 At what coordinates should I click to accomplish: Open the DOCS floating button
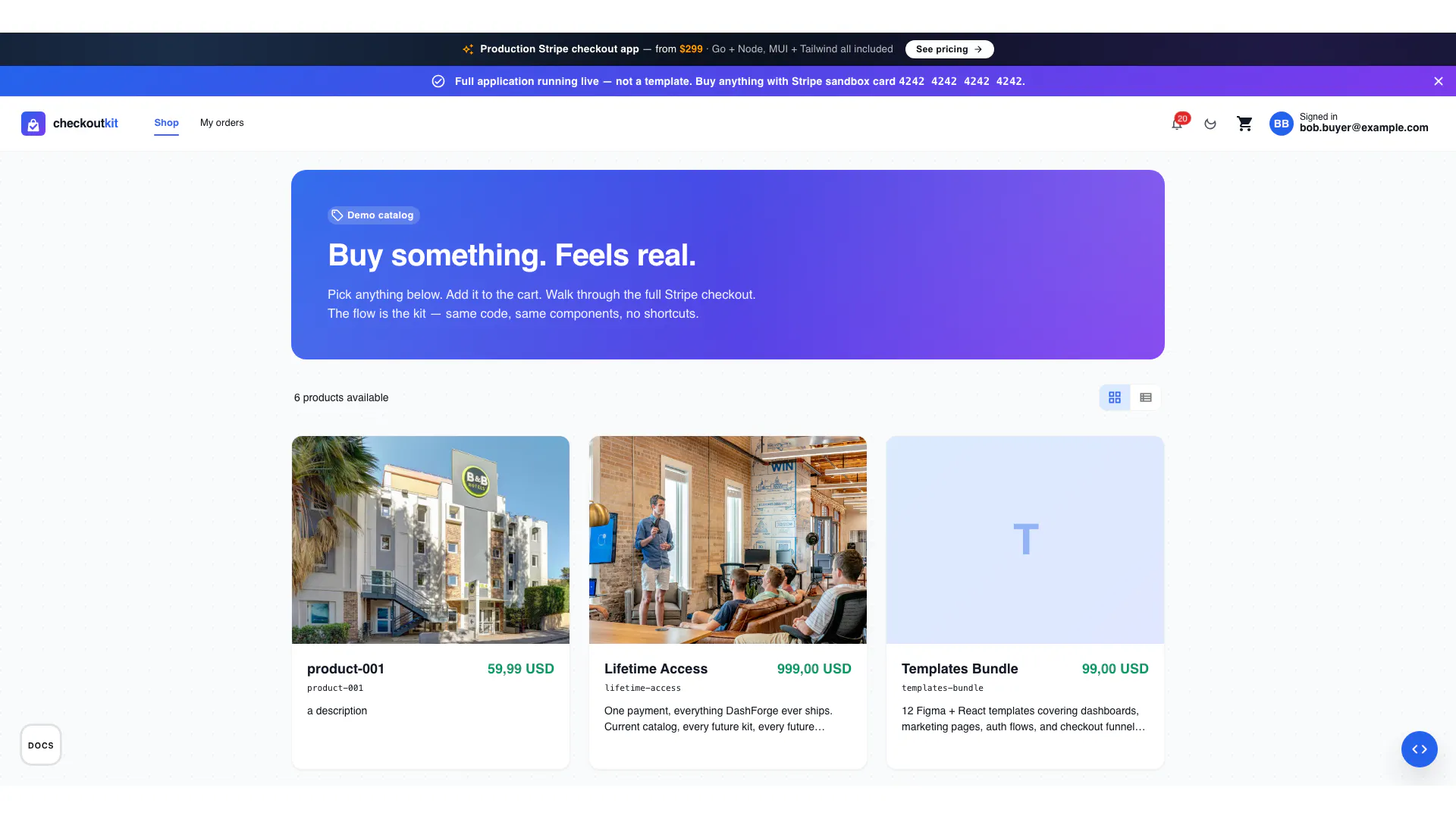point(41,745)
